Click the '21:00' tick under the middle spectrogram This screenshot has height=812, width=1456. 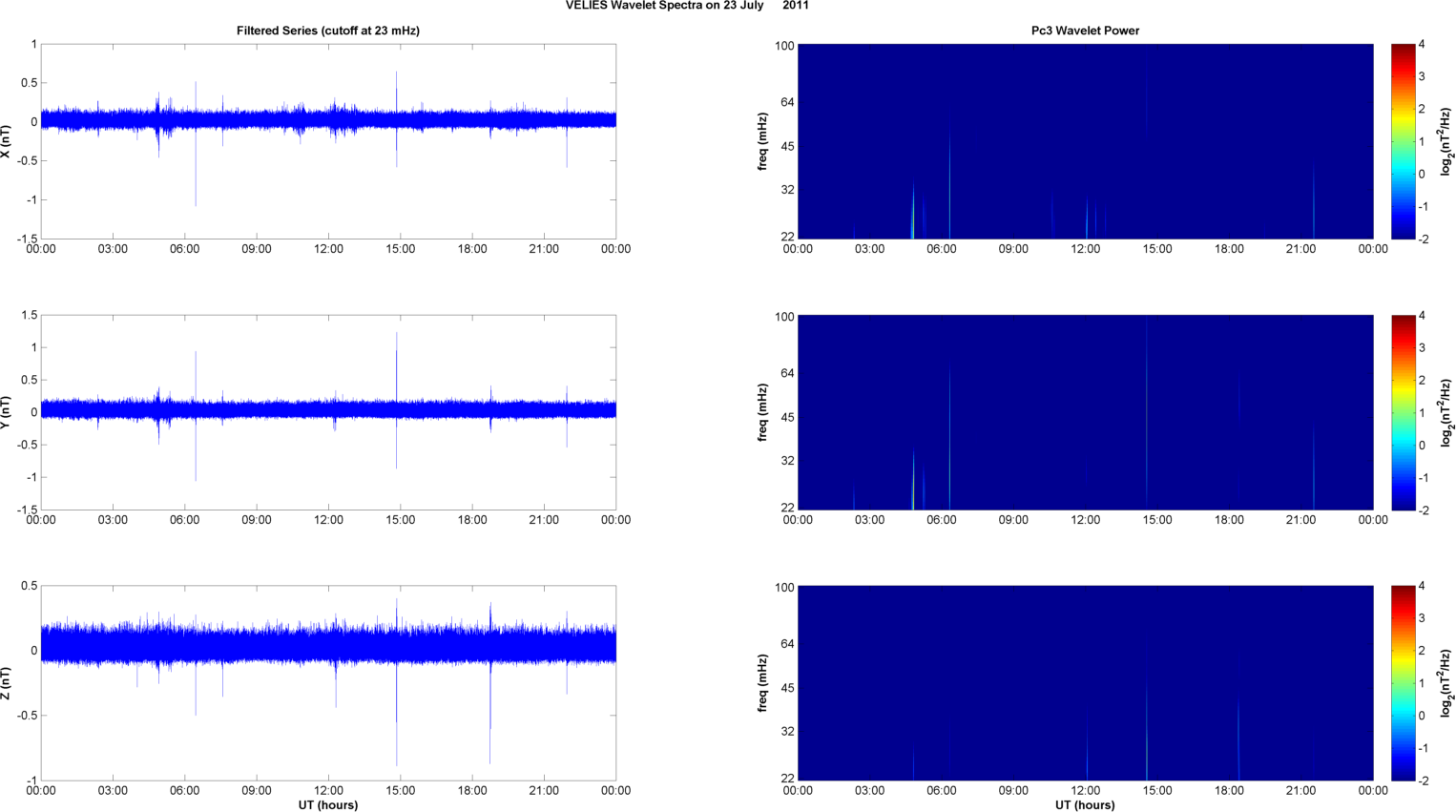point(1300,520)
